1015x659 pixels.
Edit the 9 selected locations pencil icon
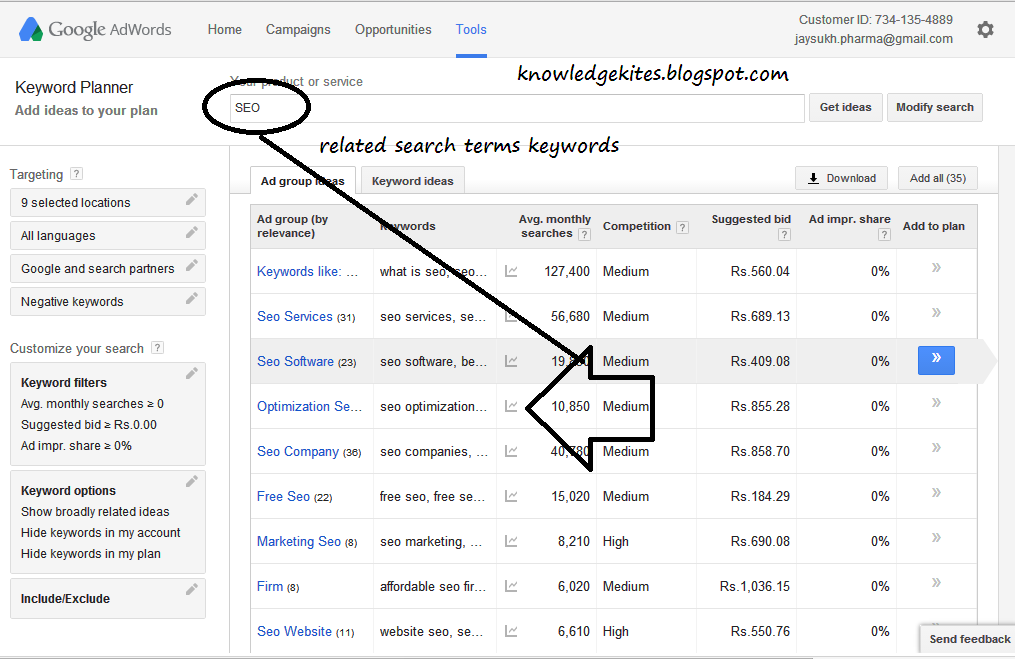click(192, 199)
